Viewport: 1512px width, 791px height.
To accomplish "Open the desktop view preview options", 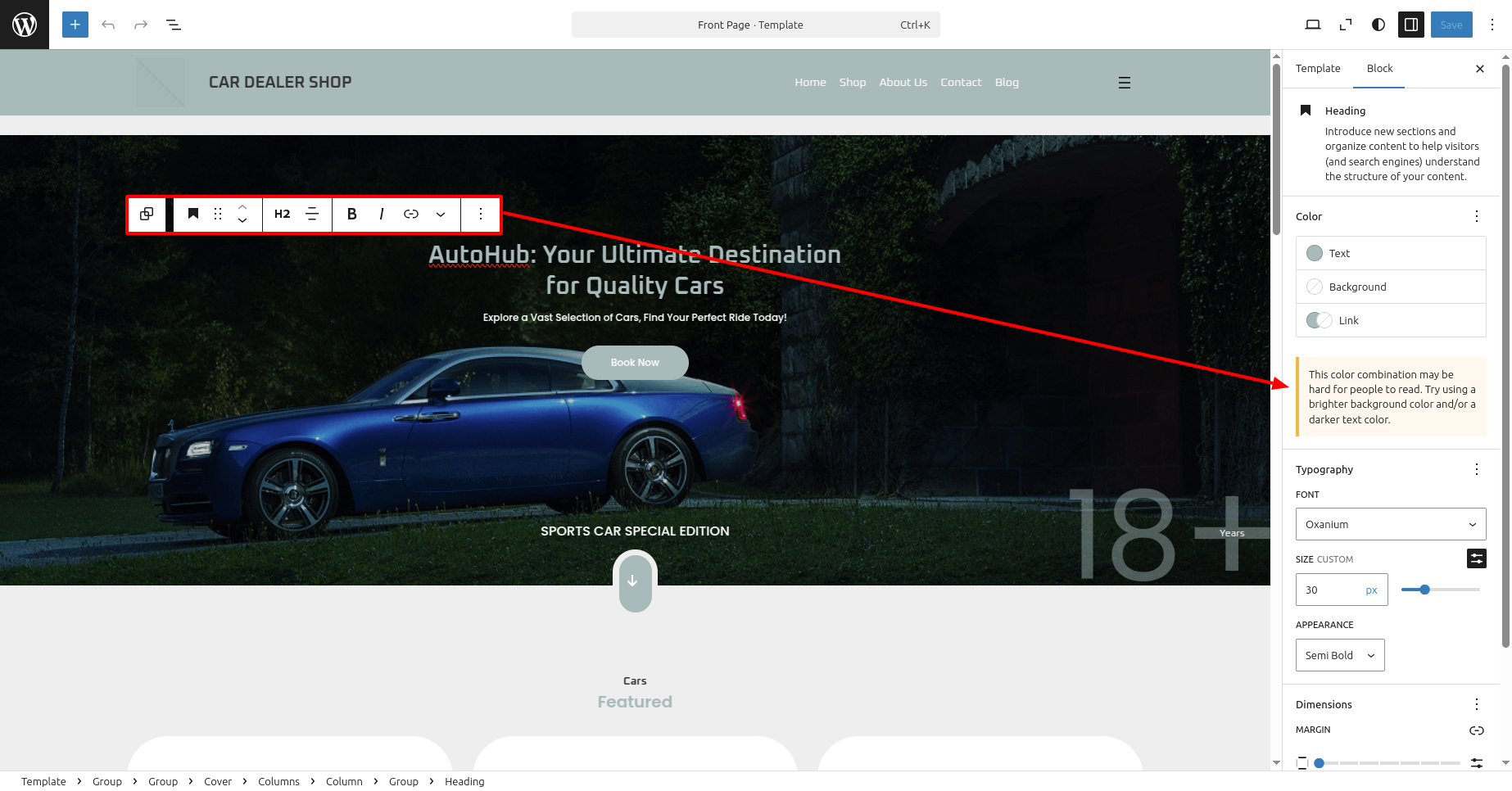I will [1313, 25].
